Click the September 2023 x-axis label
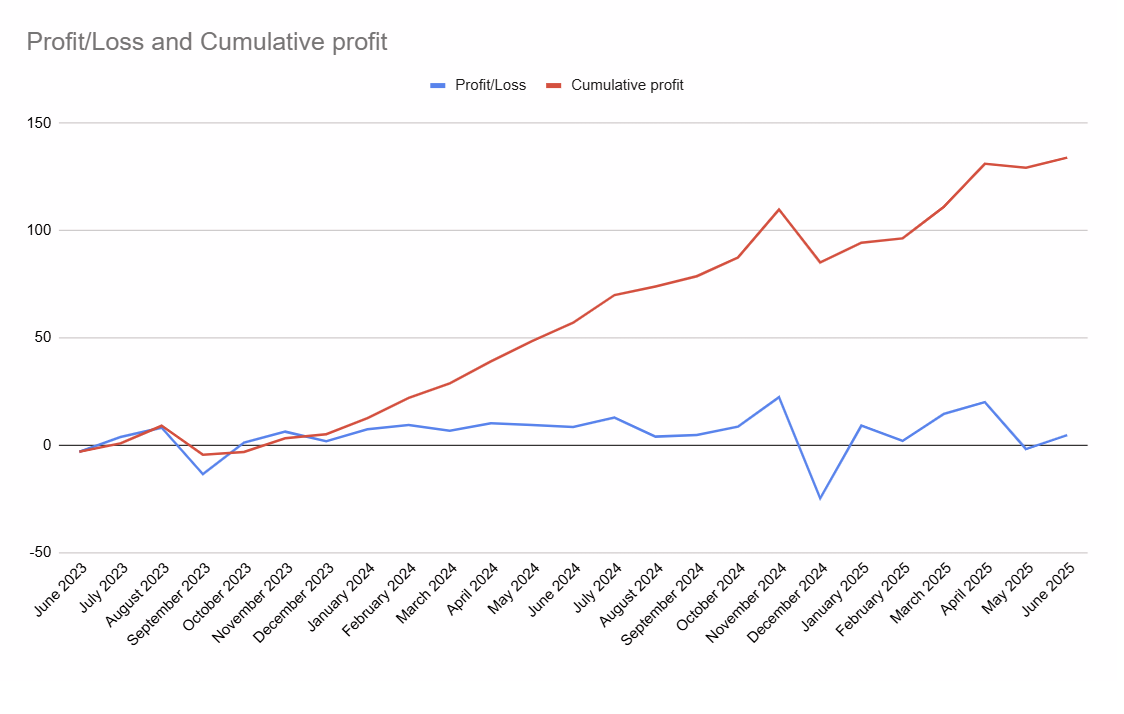Image resolution: width=1124 pixels, height=714 pixels. pyautogui.click(x=170, y=602)
